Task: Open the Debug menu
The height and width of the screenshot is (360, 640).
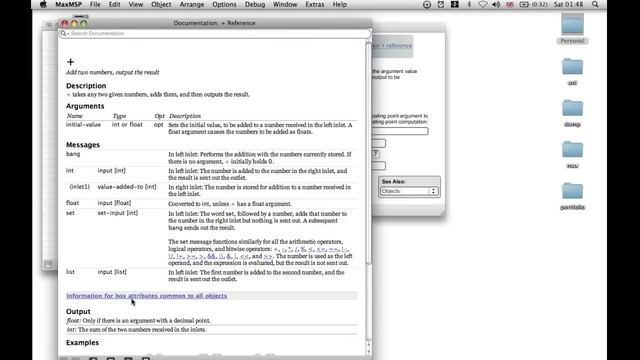Action: tap(255, 4)
